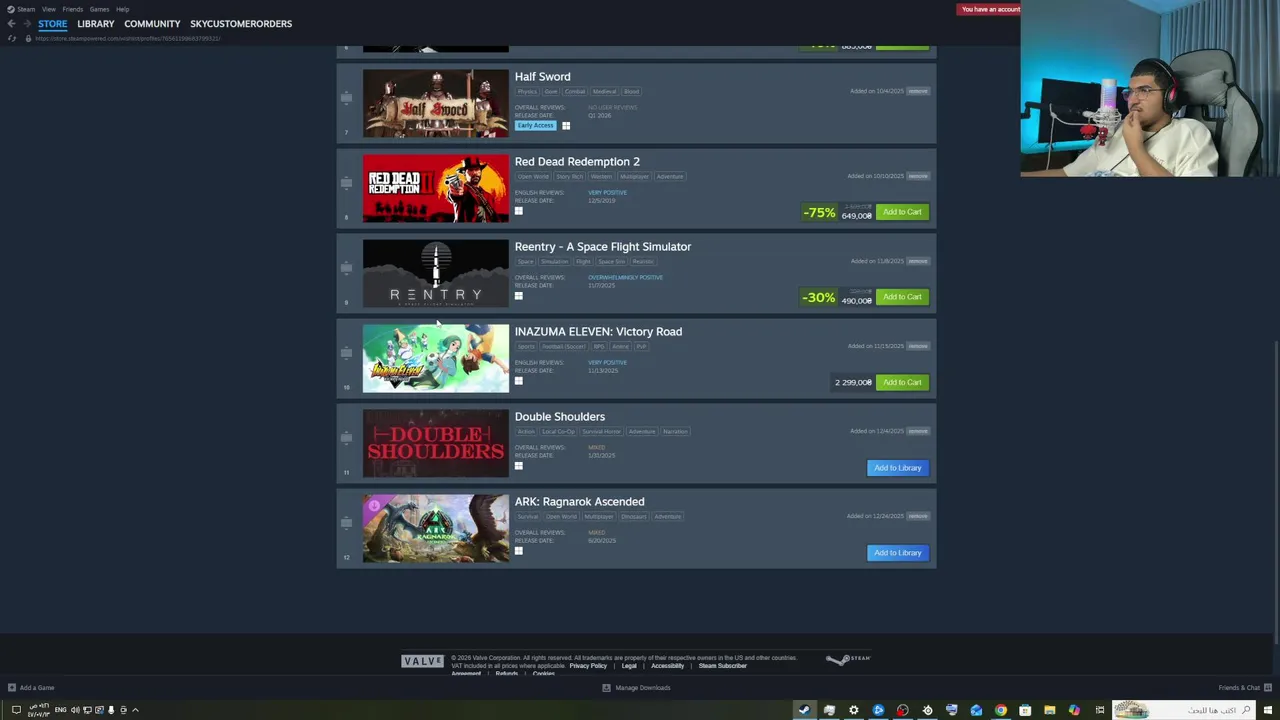Open the Accessibility footer link
This screenshot has height=720, width=1280.
click(x=668, y=666)
